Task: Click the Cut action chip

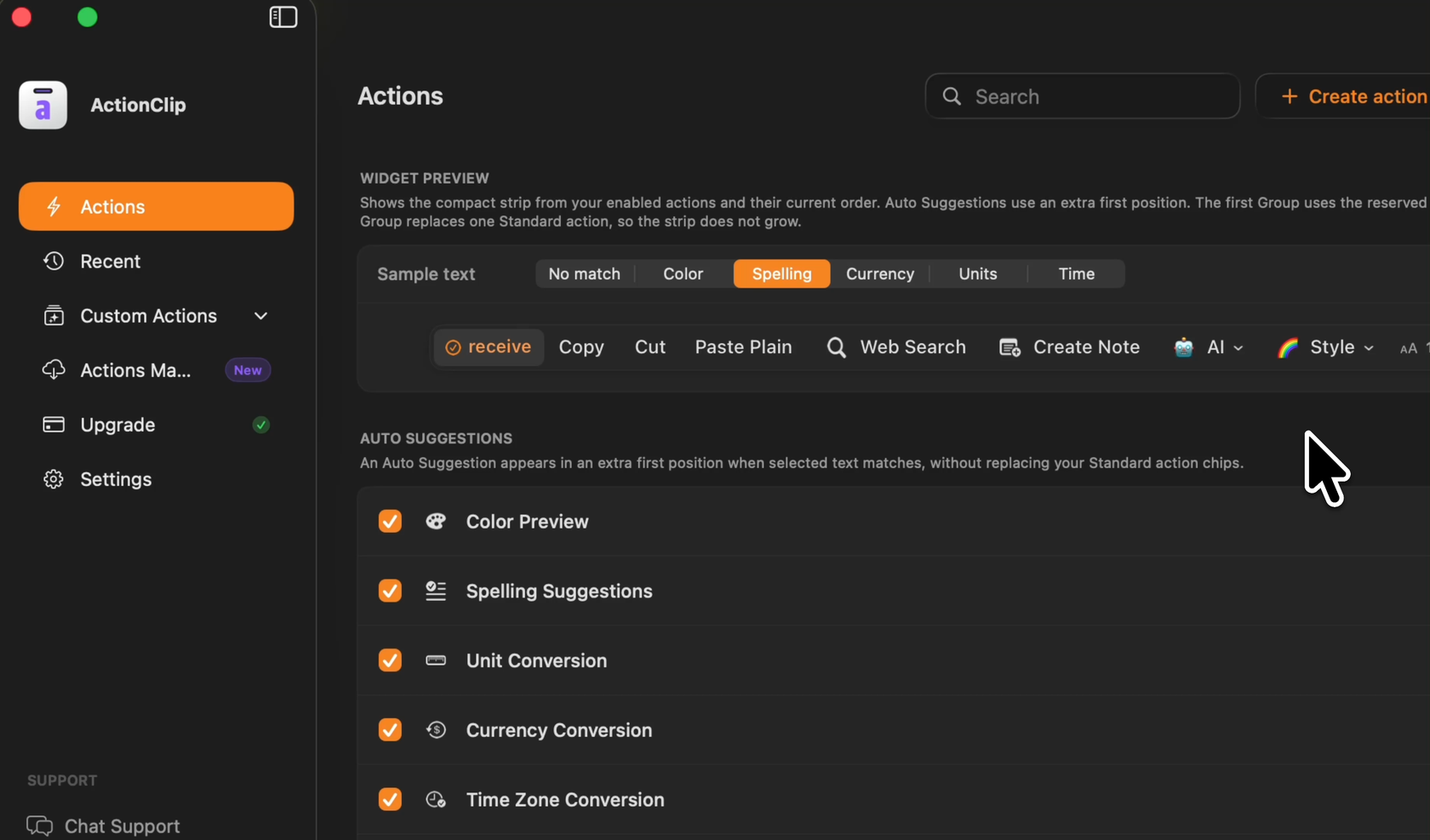Action: coord(650,347)
